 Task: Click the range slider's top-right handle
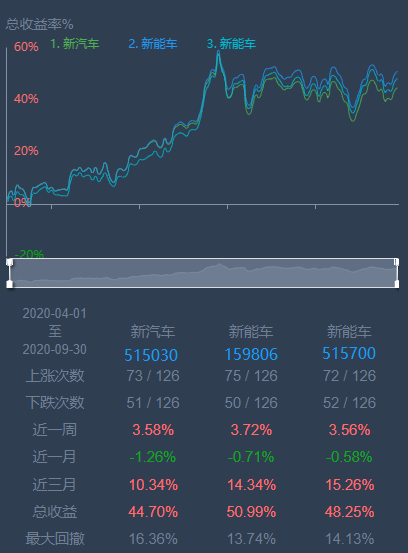[396, 262]
